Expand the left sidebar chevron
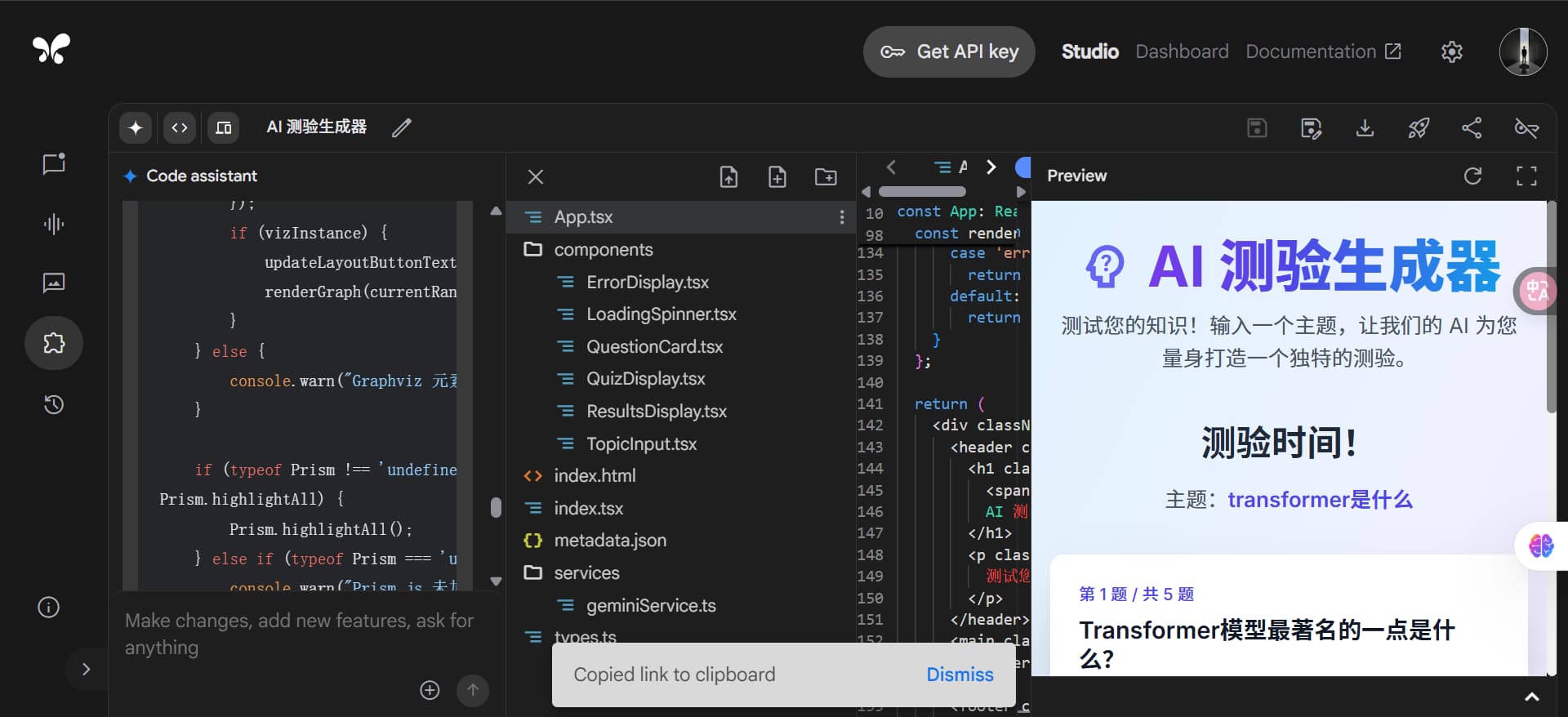 (x=87, y=669)
